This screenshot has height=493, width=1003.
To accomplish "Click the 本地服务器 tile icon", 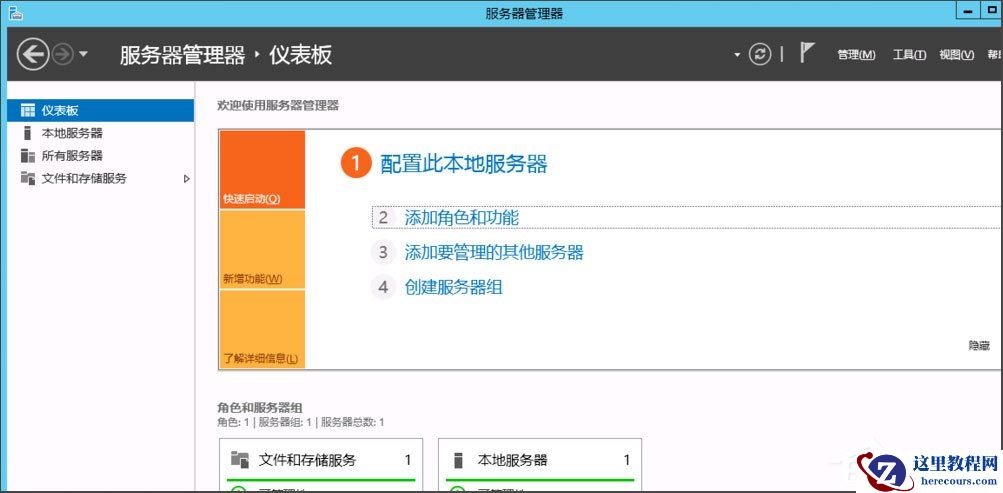I will tap(458, 460).
